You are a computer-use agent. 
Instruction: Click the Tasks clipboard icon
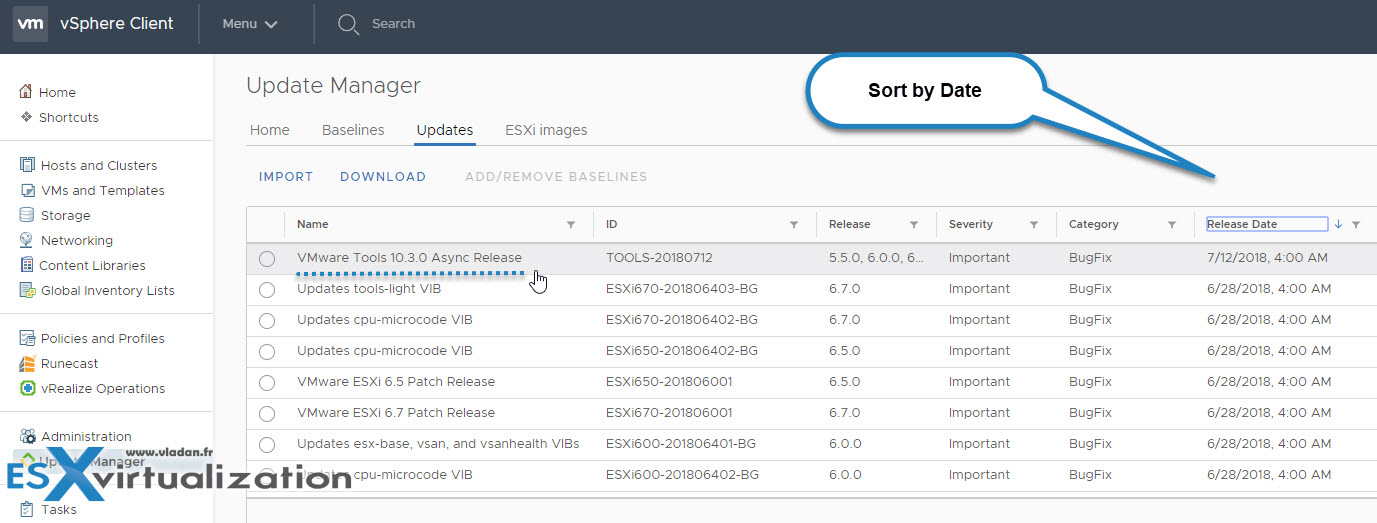point(27,509)
